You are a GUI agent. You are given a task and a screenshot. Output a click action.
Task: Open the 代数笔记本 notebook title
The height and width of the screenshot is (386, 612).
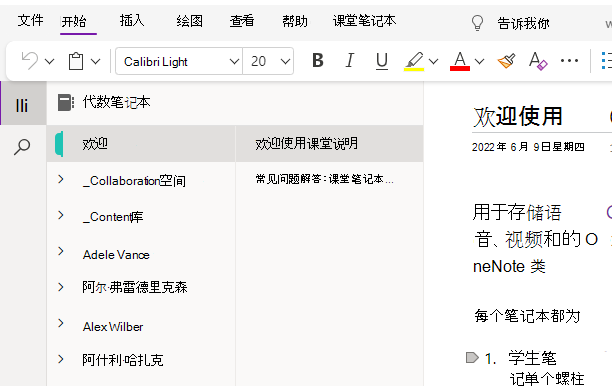click(x=116, y=102)
